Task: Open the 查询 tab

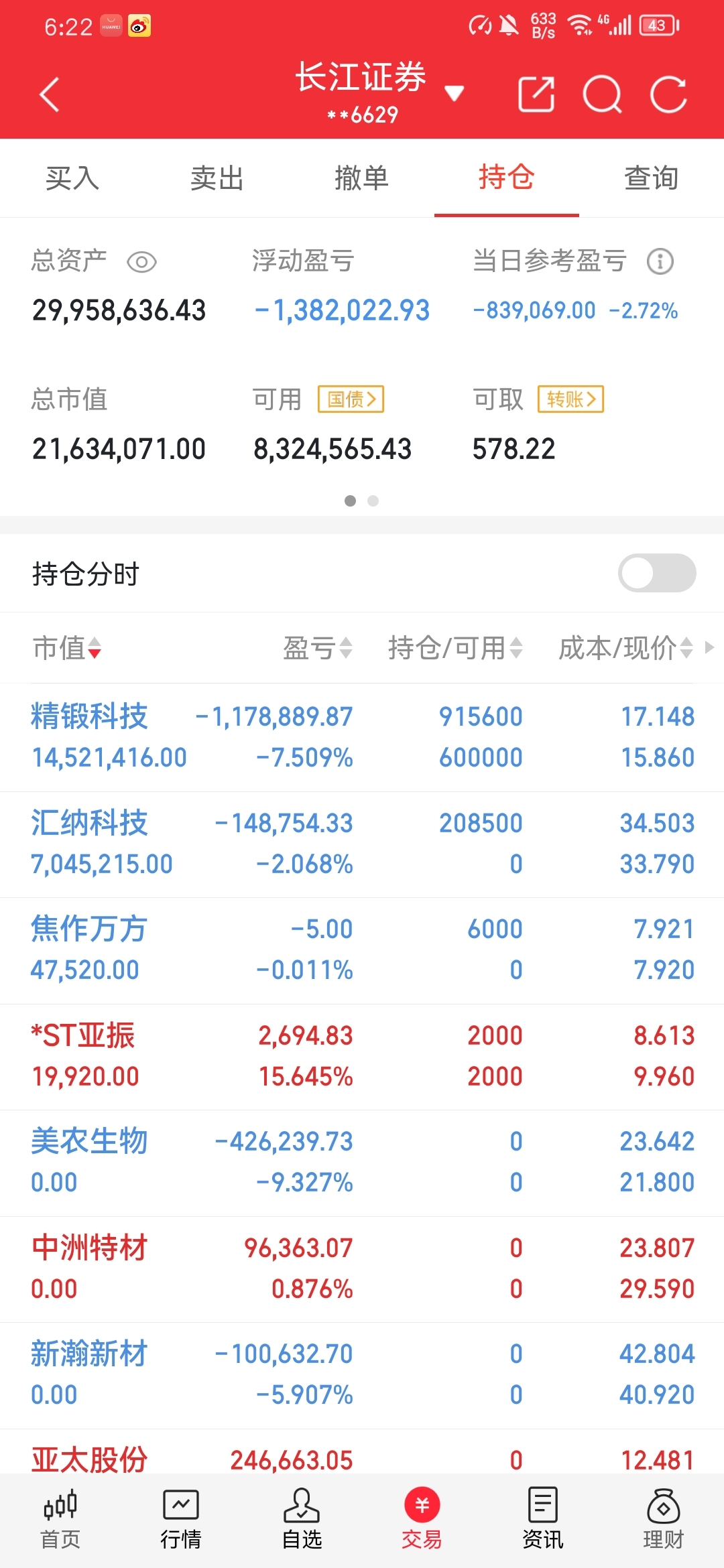Action: pos(652,178)
